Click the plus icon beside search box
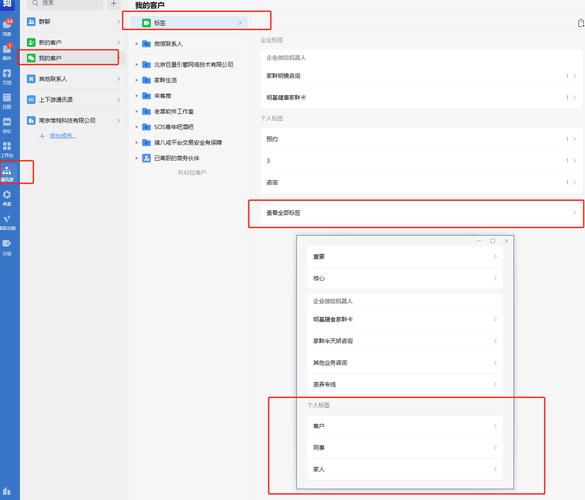This screenshot has width=585, height=500. tap(114, 3)
